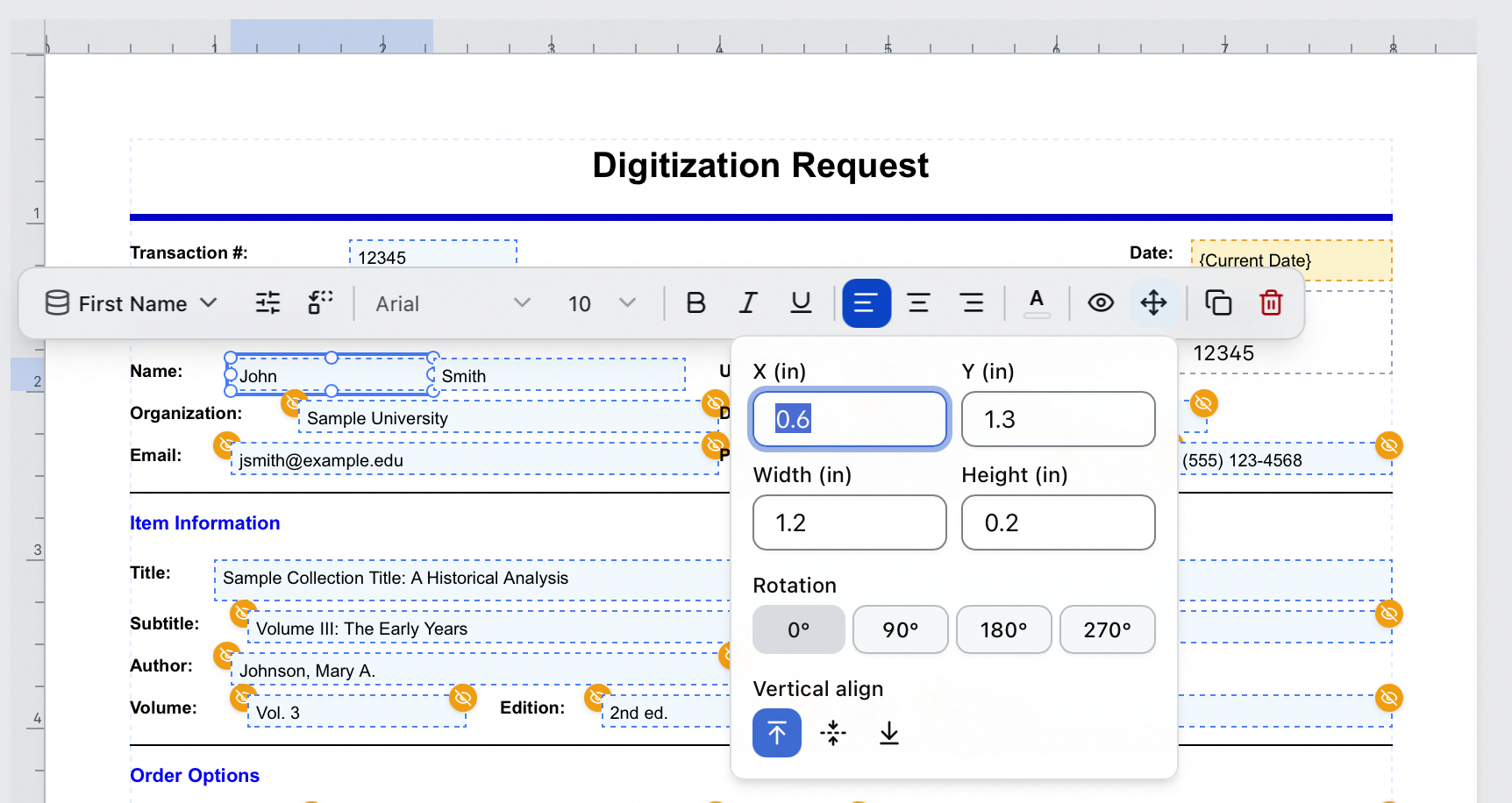Click the Y (in) input field
Screen dimensions: 1512x803
point(1059,419)
